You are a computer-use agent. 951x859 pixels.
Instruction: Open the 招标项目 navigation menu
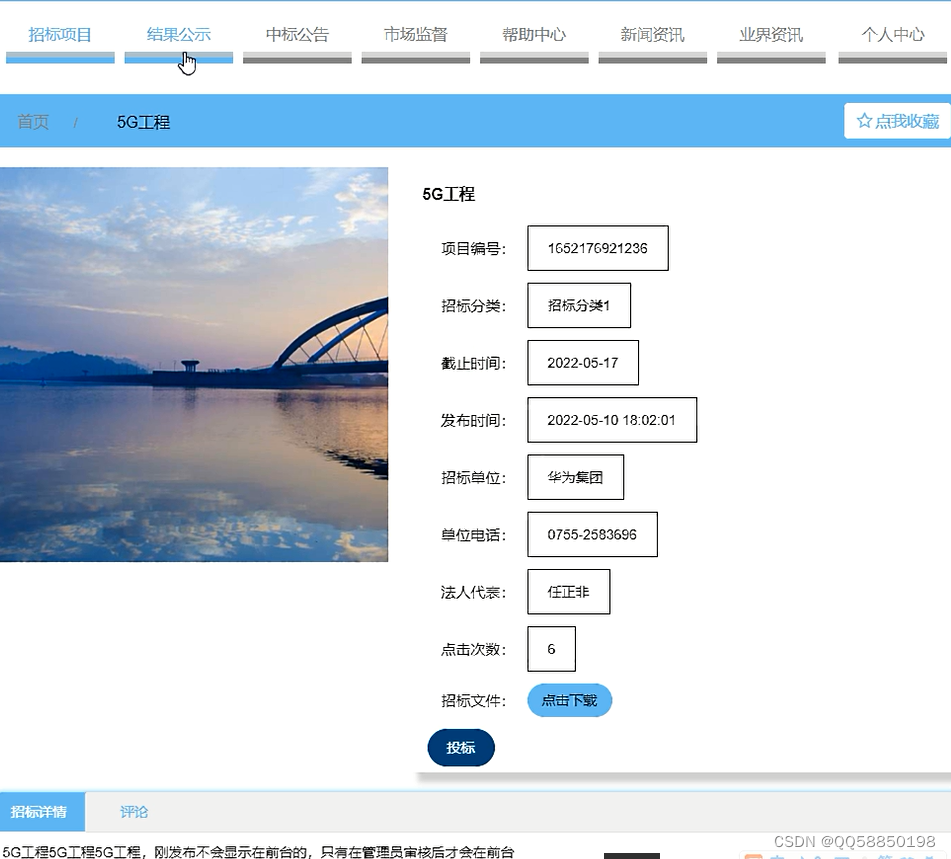60,33
